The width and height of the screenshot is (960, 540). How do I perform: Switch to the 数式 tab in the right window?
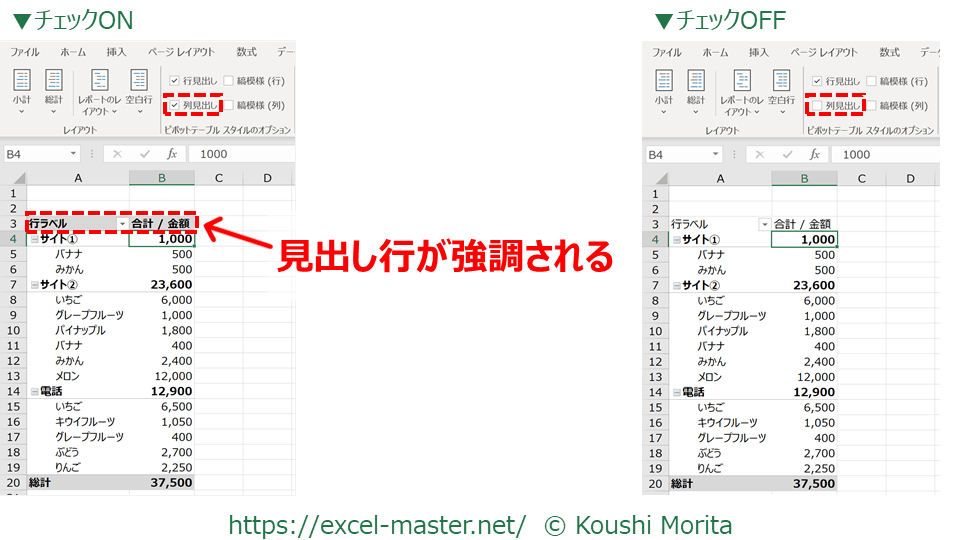[x=889, y=52]
